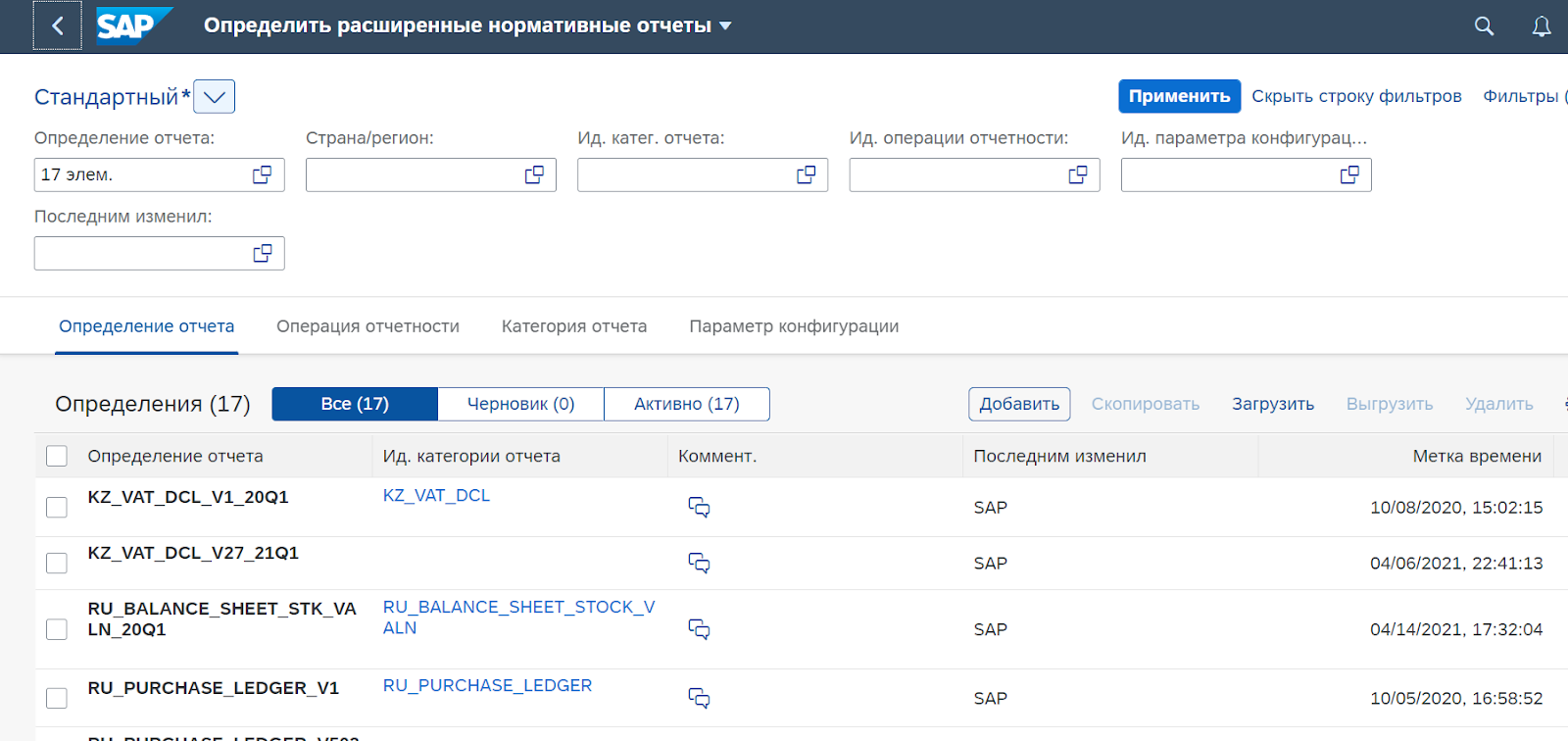Click the KZ_VAT_DCL_V1_20Q1 definition name
This screenshot has width=1568, height=741.
point(188,497)
